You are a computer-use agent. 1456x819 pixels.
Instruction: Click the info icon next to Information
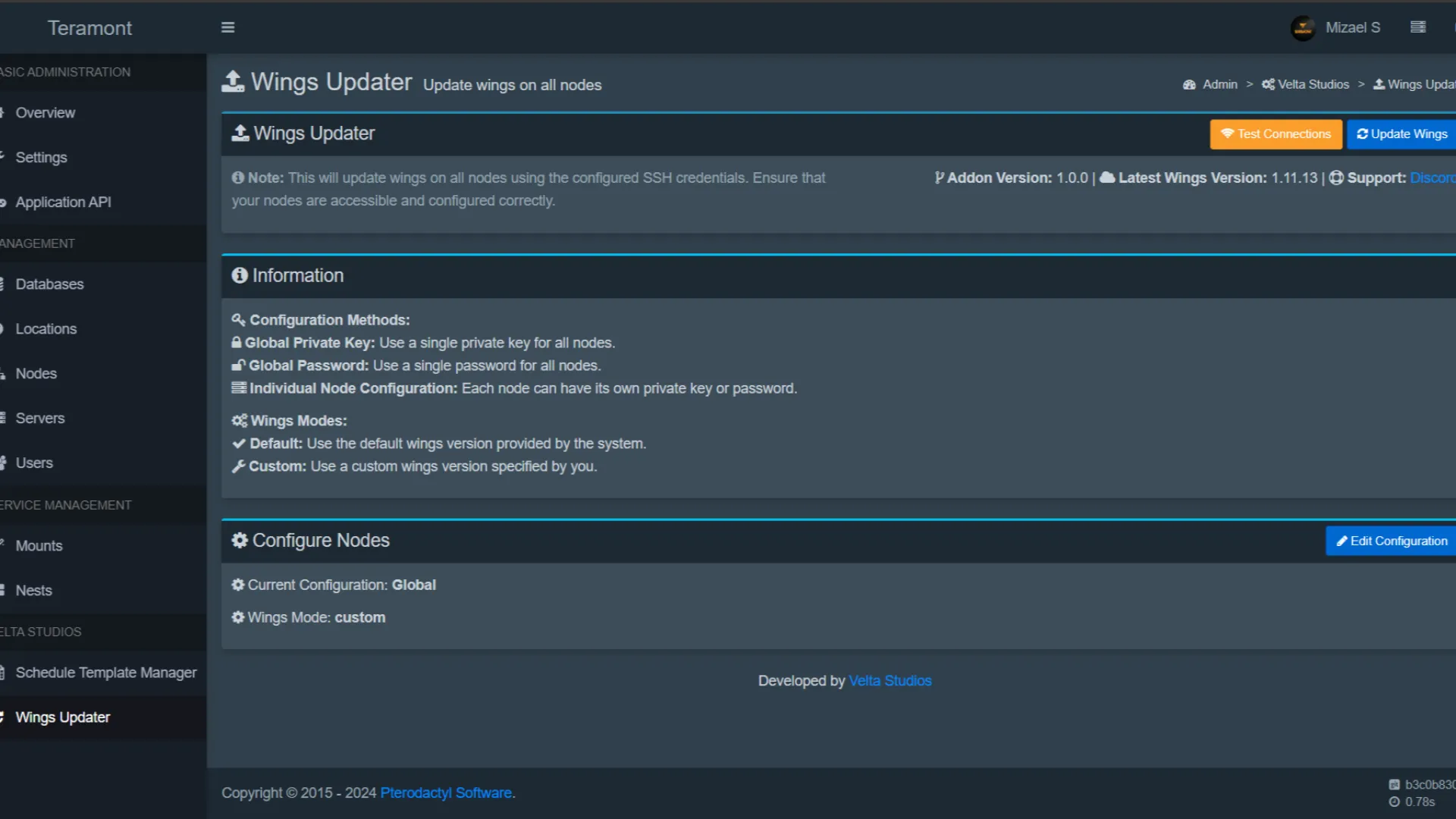click(x=240, y=275)
